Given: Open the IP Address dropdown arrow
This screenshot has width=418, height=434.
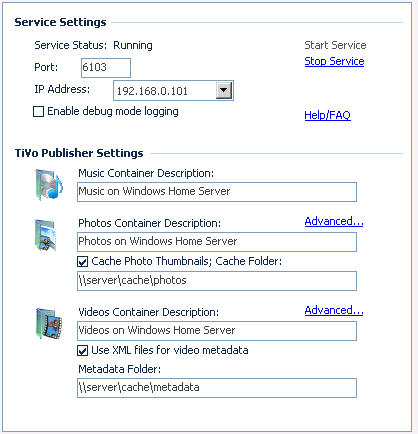Looking at the screenshot, I should (x=224, y=90).
